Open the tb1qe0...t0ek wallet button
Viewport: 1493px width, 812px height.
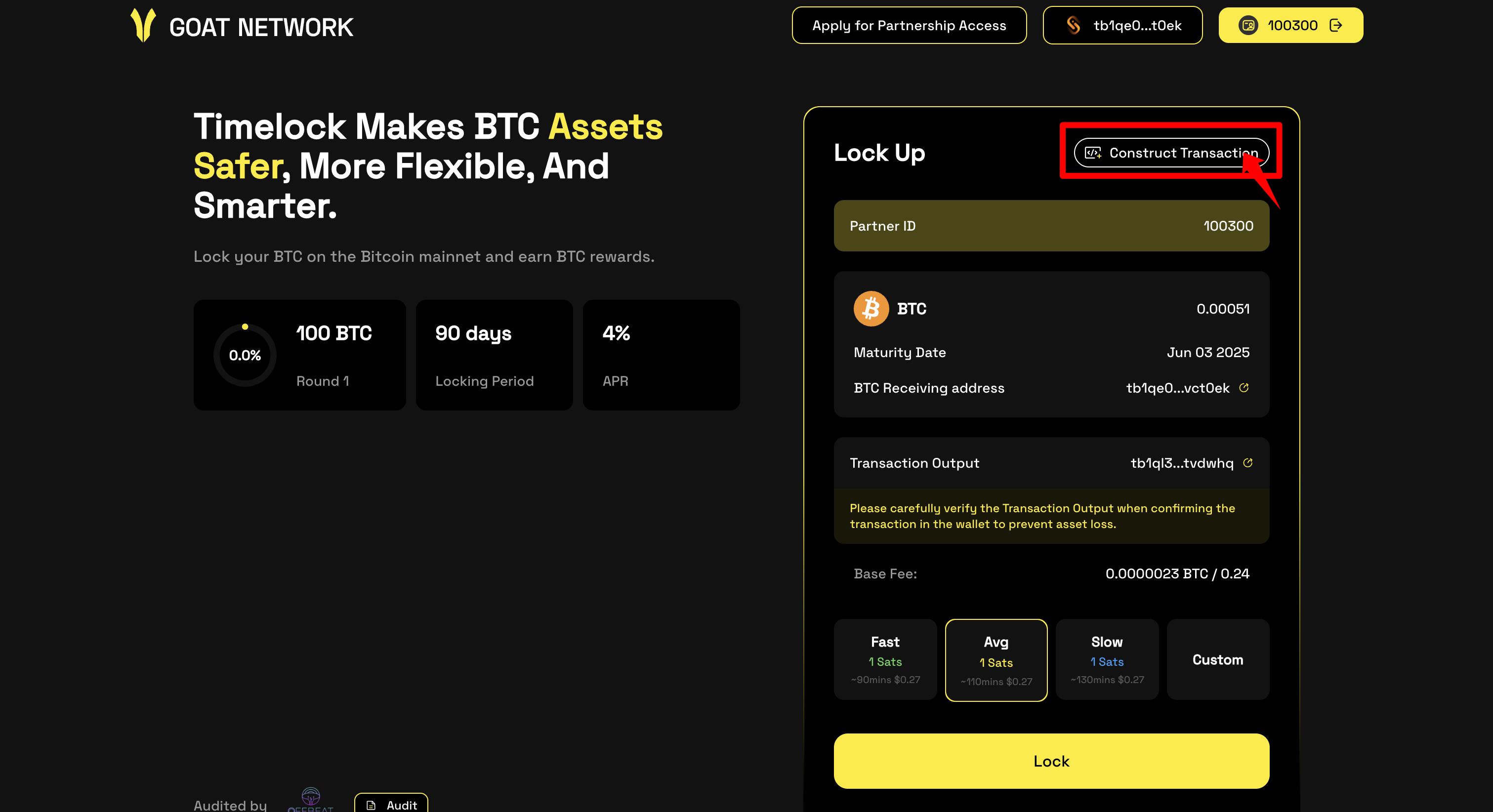pos(1122,26)
